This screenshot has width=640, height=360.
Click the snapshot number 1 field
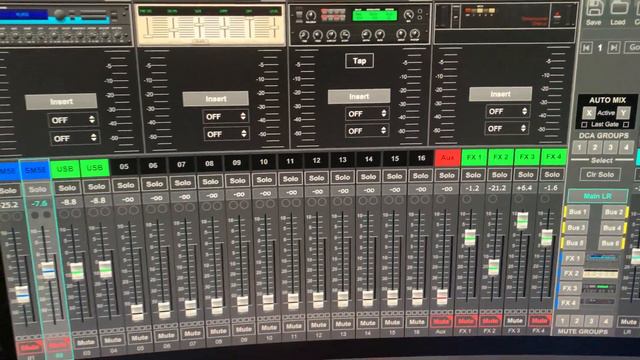(x=600, y=48)
